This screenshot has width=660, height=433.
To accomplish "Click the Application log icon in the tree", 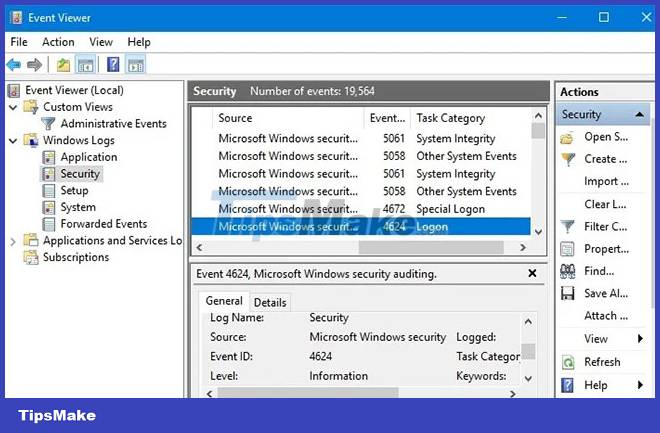I will (x=49, y=157).
